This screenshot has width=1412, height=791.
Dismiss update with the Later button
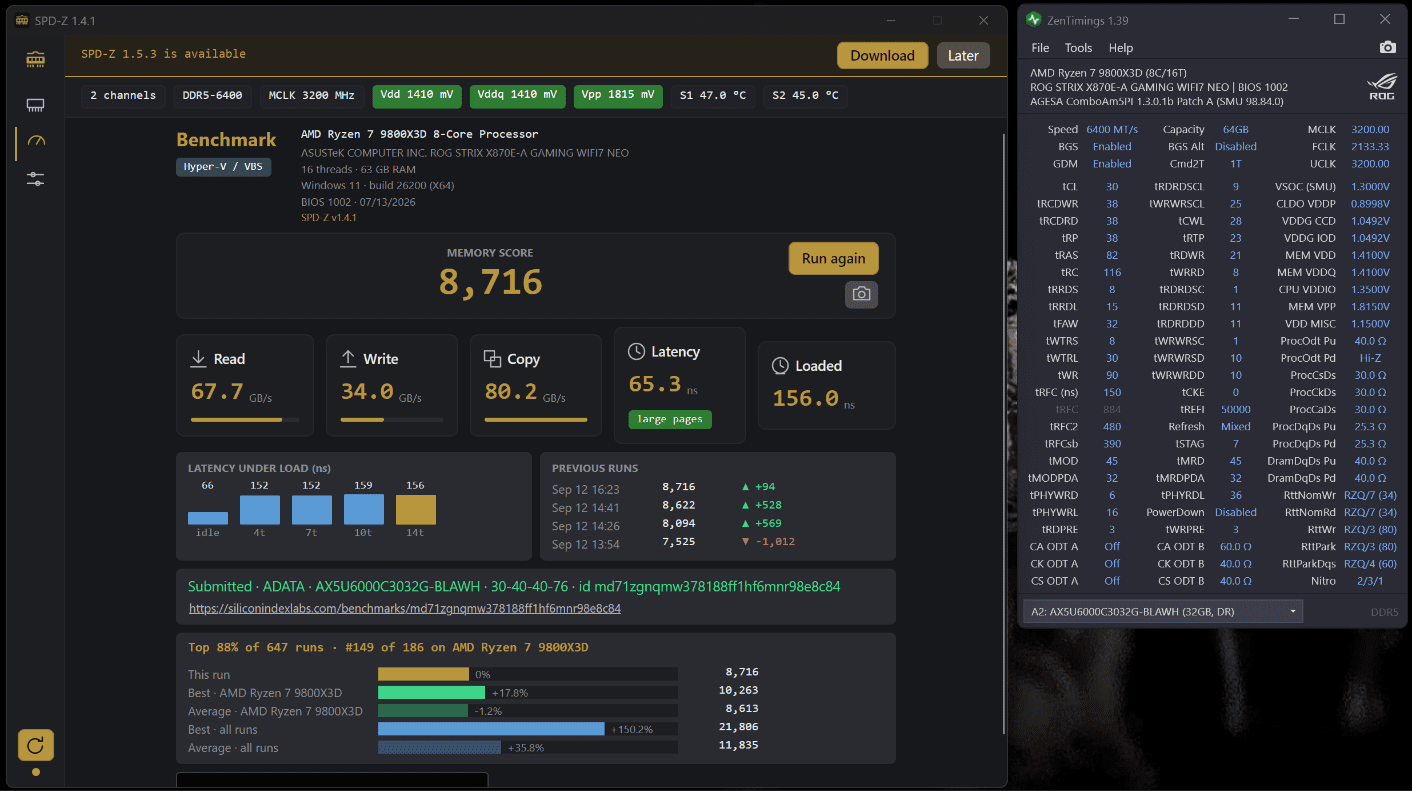pos(963,56)
